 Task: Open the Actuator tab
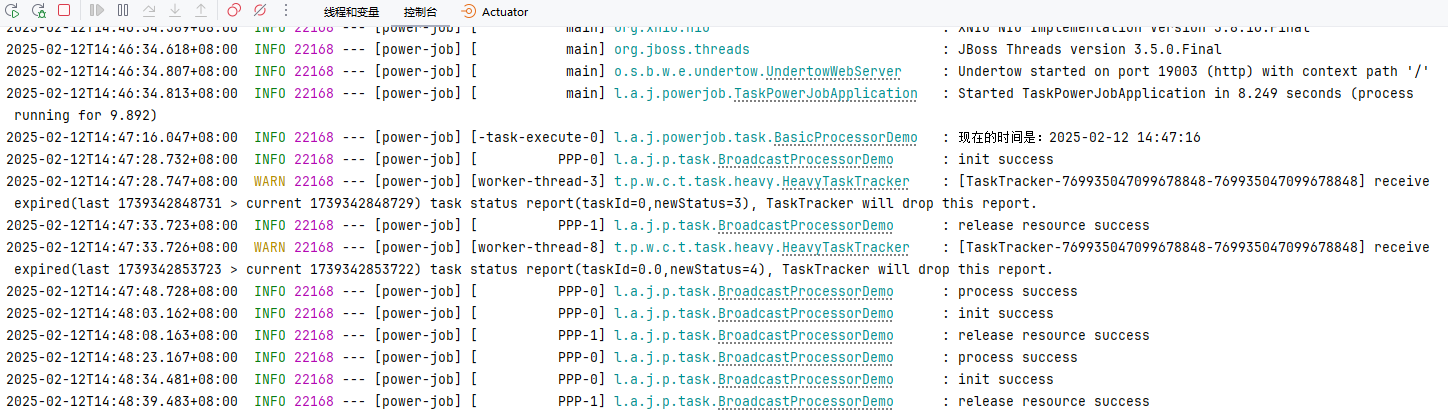point(496,12)
